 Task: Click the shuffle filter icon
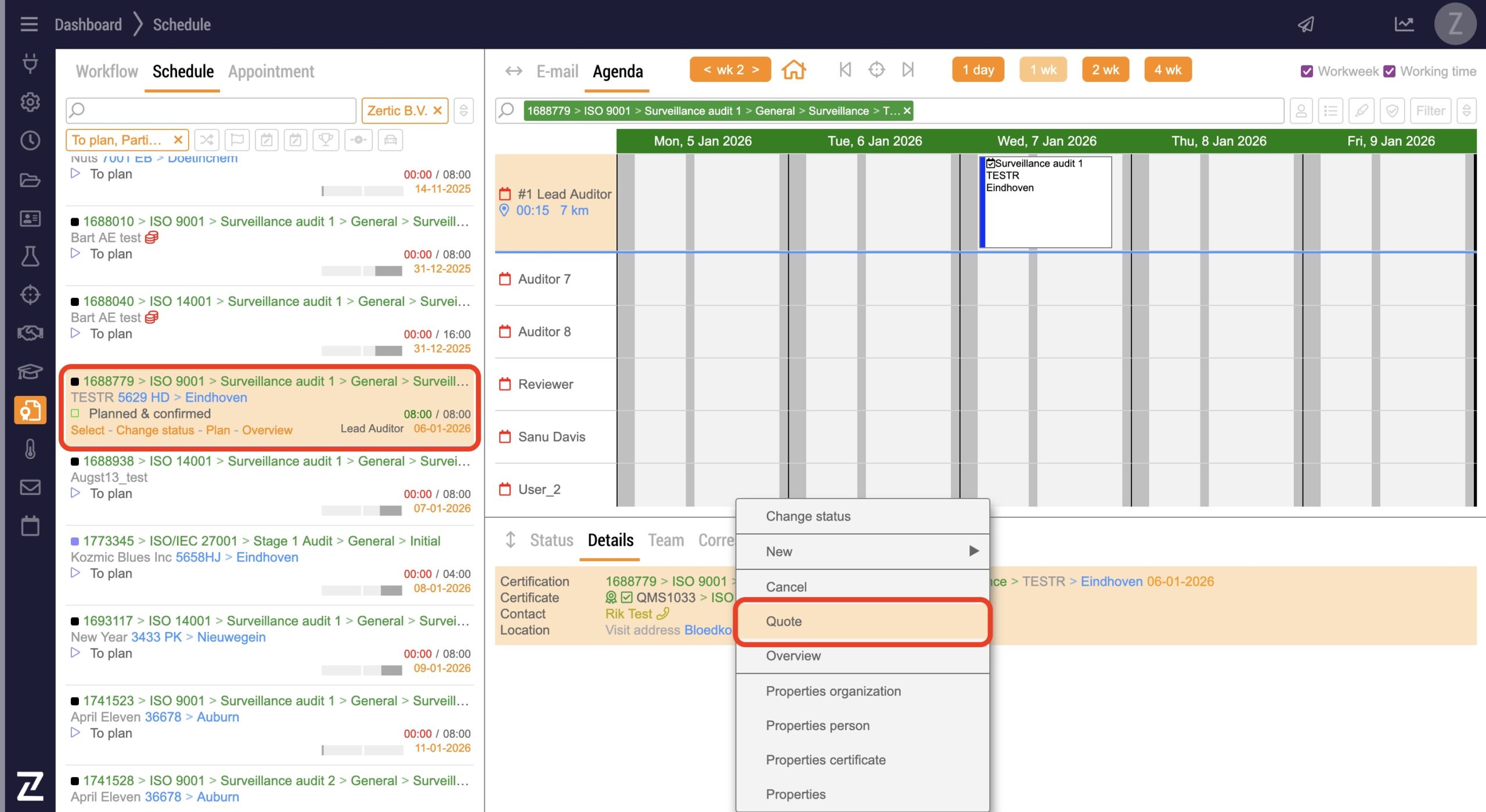206,140
